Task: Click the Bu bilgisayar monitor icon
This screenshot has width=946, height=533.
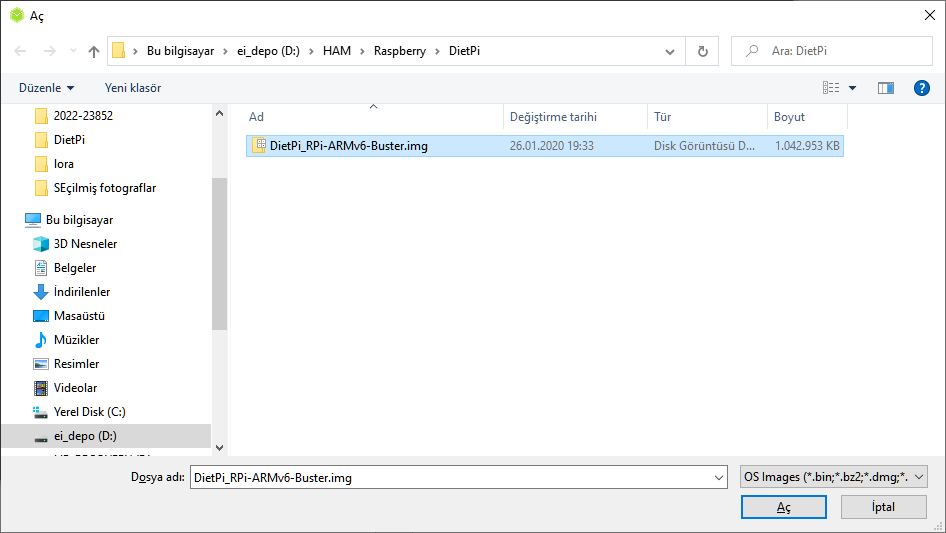Action: pyautogui.click(x=33, y=220)
